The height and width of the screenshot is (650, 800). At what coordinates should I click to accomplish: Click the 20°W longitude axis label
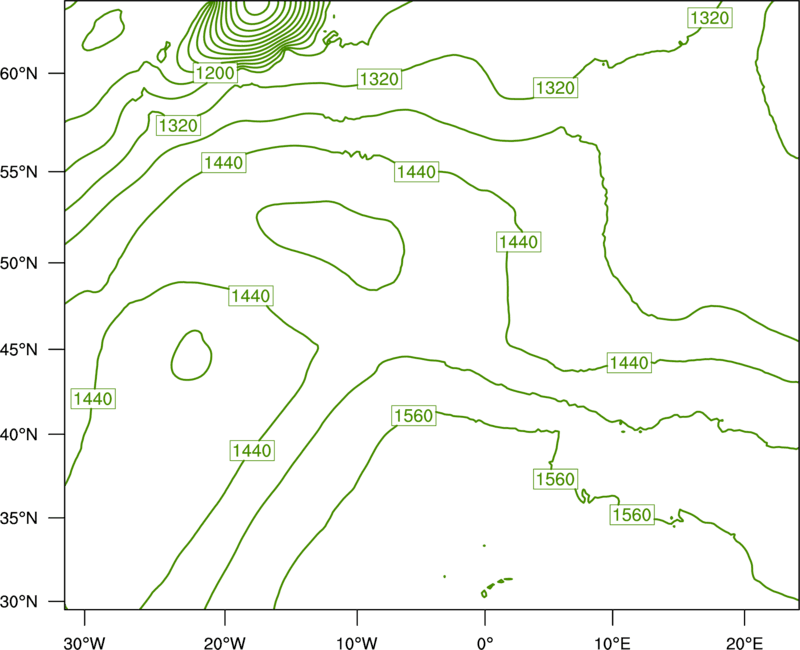225,643
